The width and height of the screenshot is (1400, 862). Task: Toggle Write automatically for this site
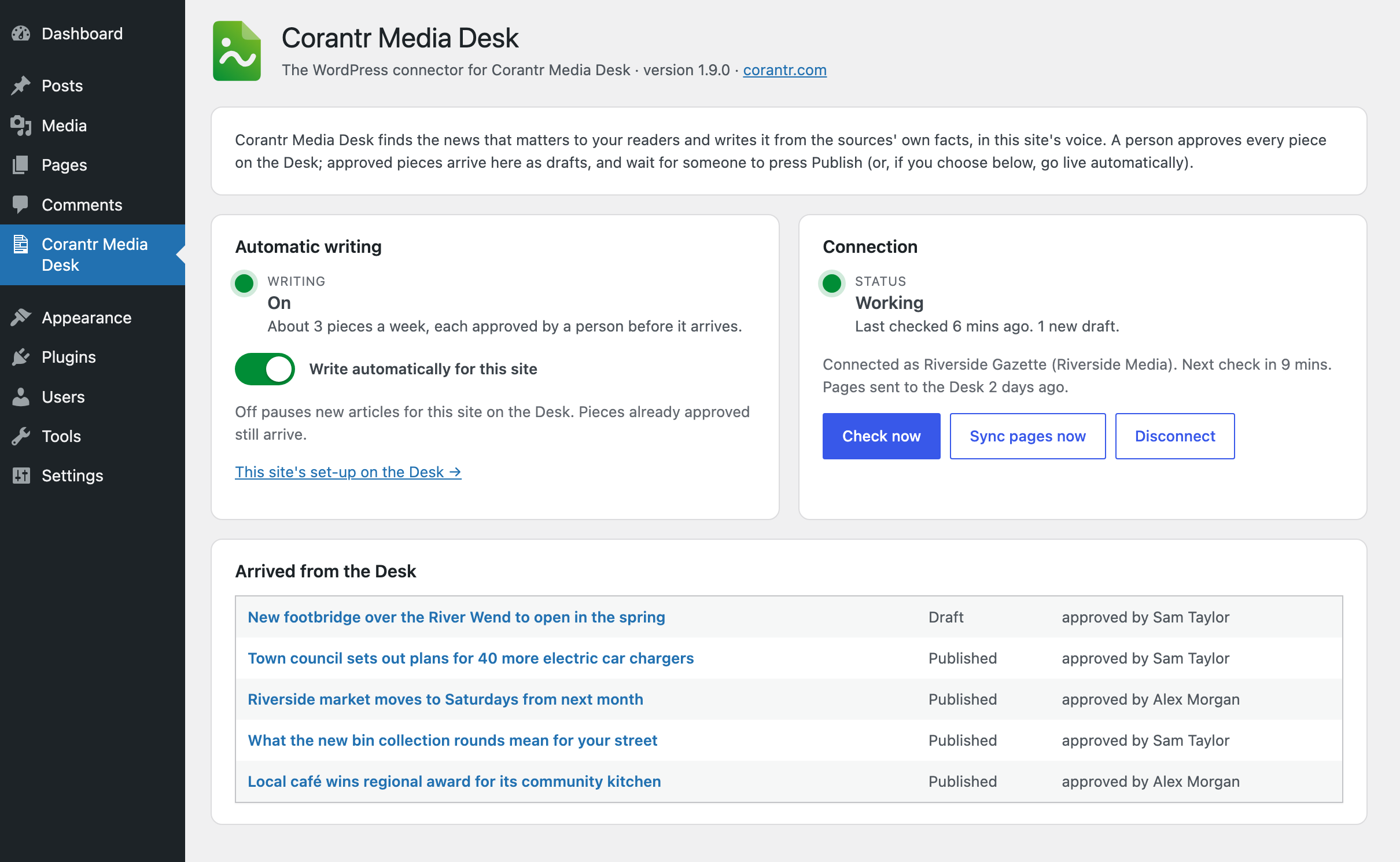[x=265, y=369]
